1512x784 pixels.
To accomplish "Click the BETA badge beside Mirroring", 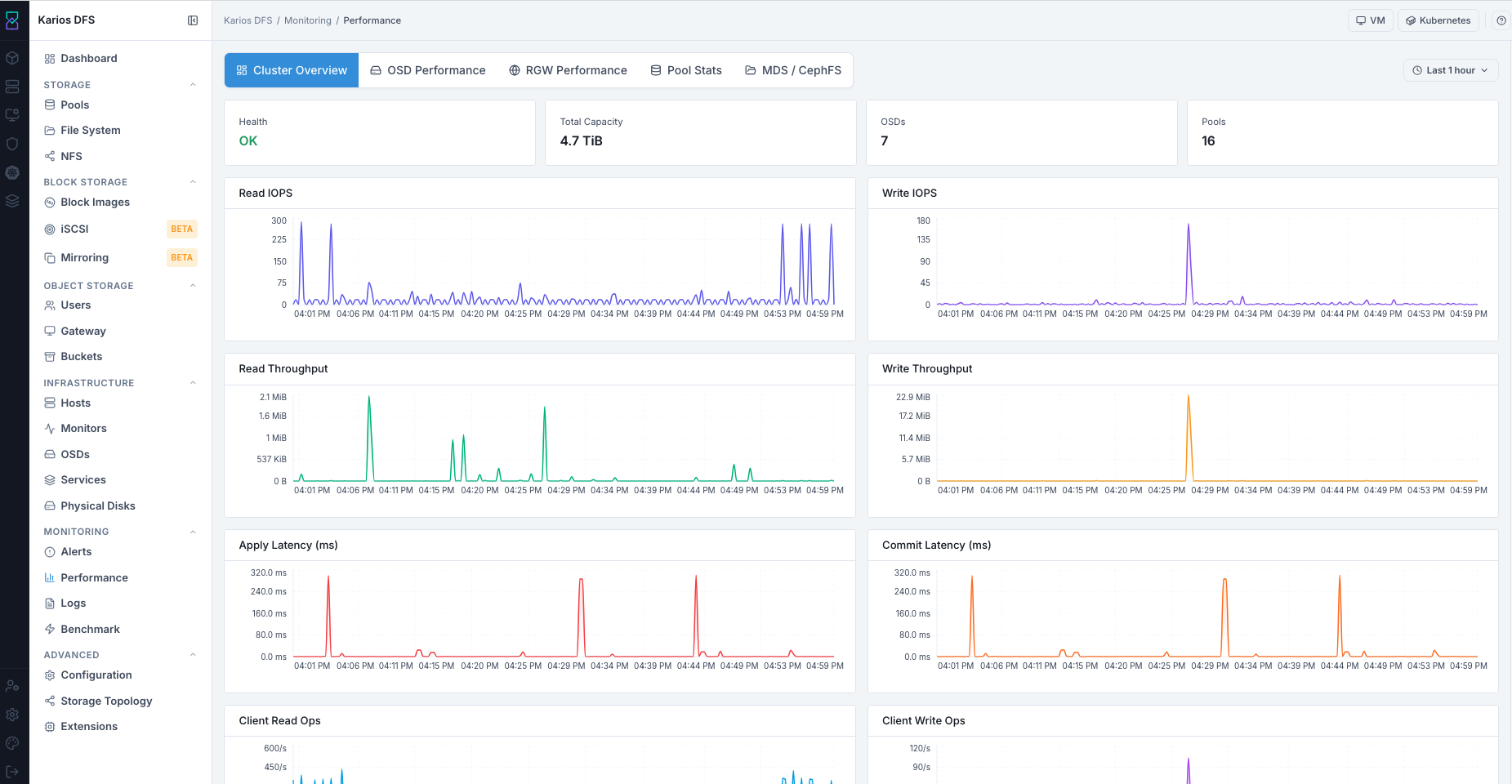I will pyautogui.click(x=182, y=258).
